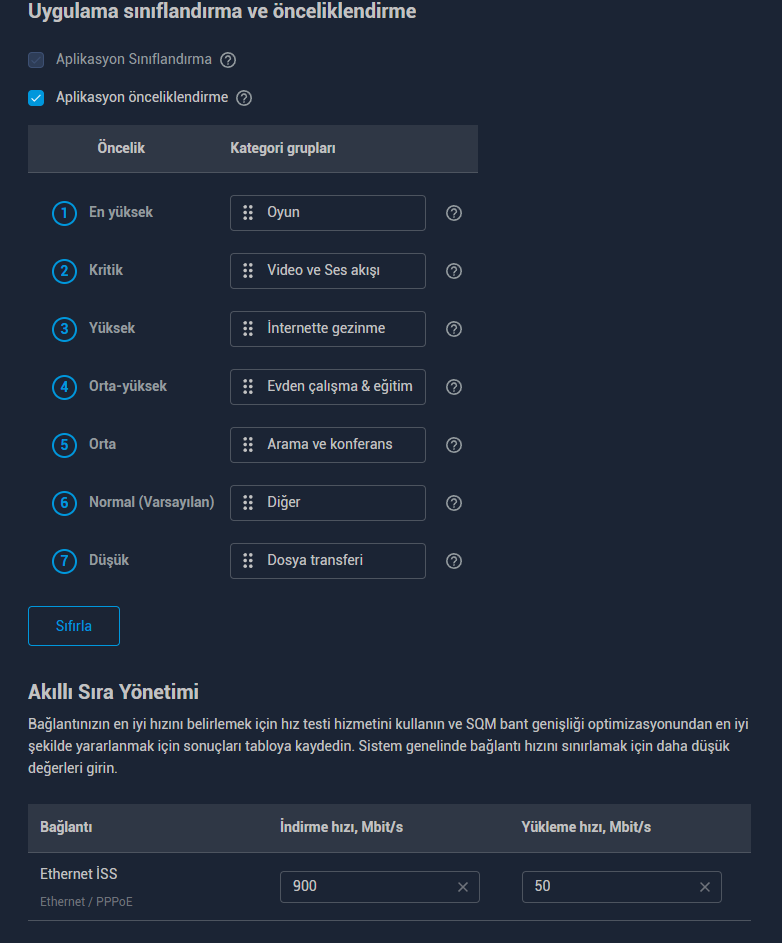Click help icon next to Aplikasyon önceliklendirme
Viewport: 782px width, 943px height.
[244, 98]
